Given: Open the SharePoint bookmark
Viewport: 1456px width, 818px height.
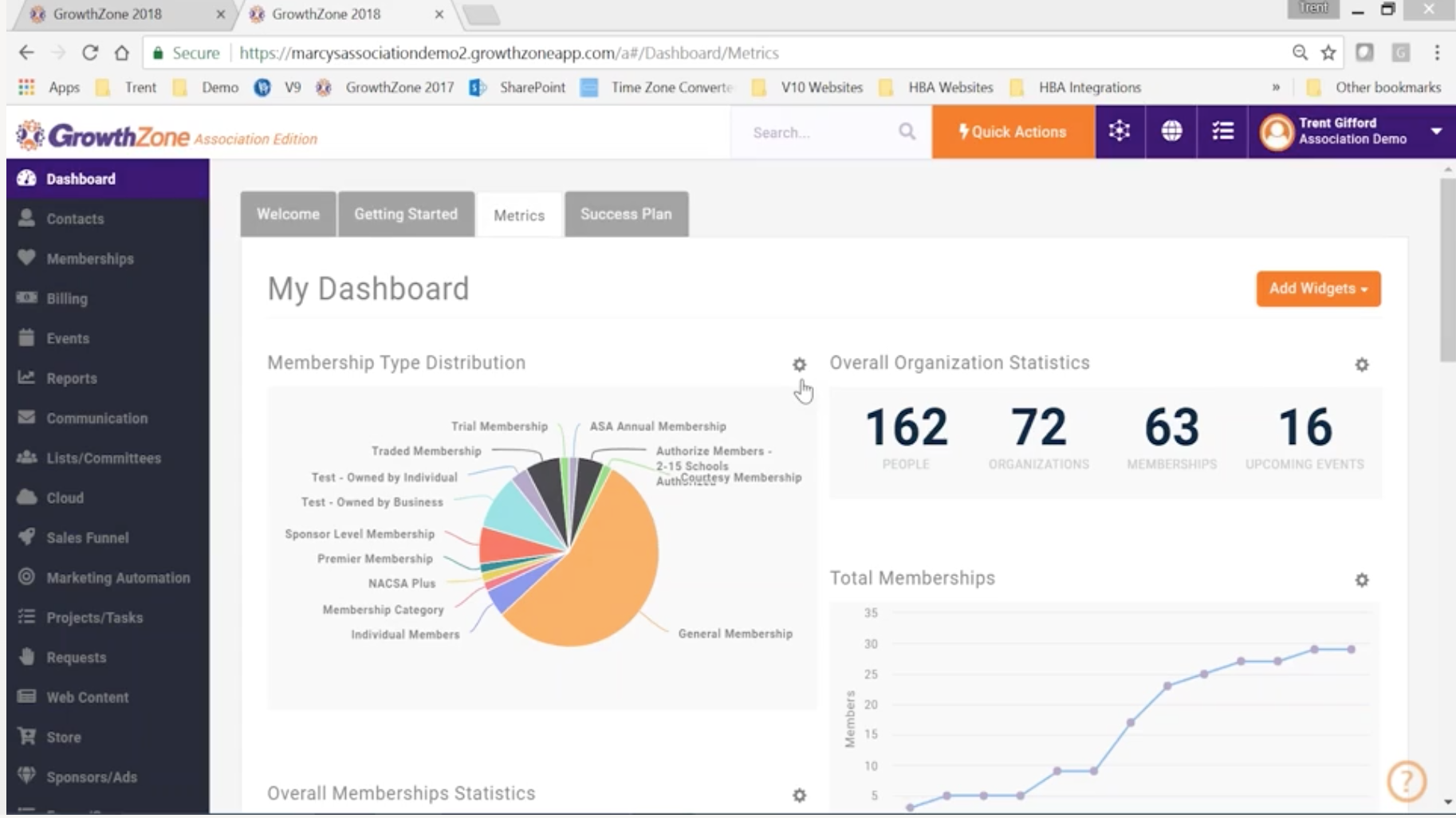Looking at the screenshot, I should 517,88.
